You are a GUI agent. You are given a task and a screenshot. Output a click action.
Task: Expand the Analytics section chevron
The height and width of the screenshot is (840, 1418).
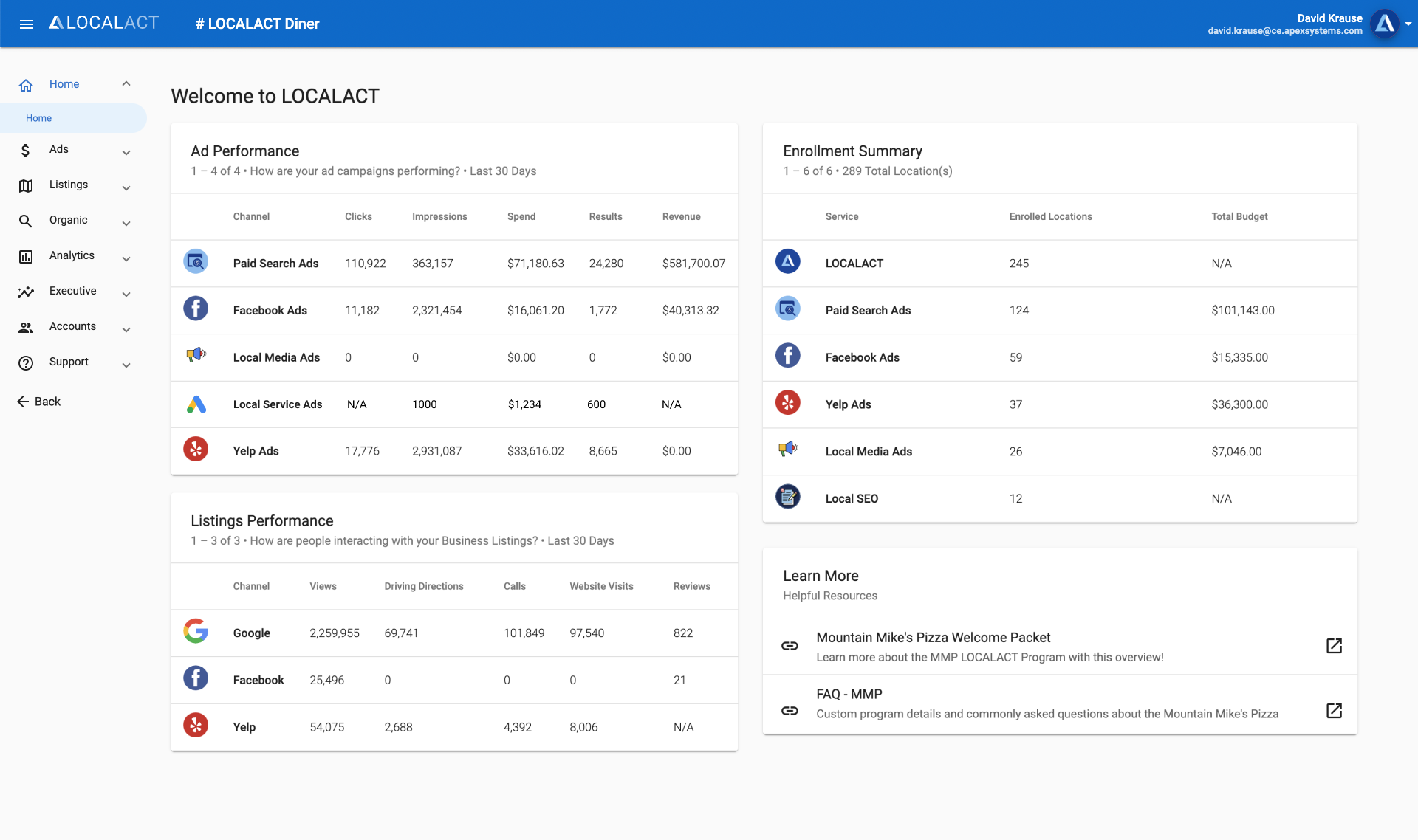[126, 259]
